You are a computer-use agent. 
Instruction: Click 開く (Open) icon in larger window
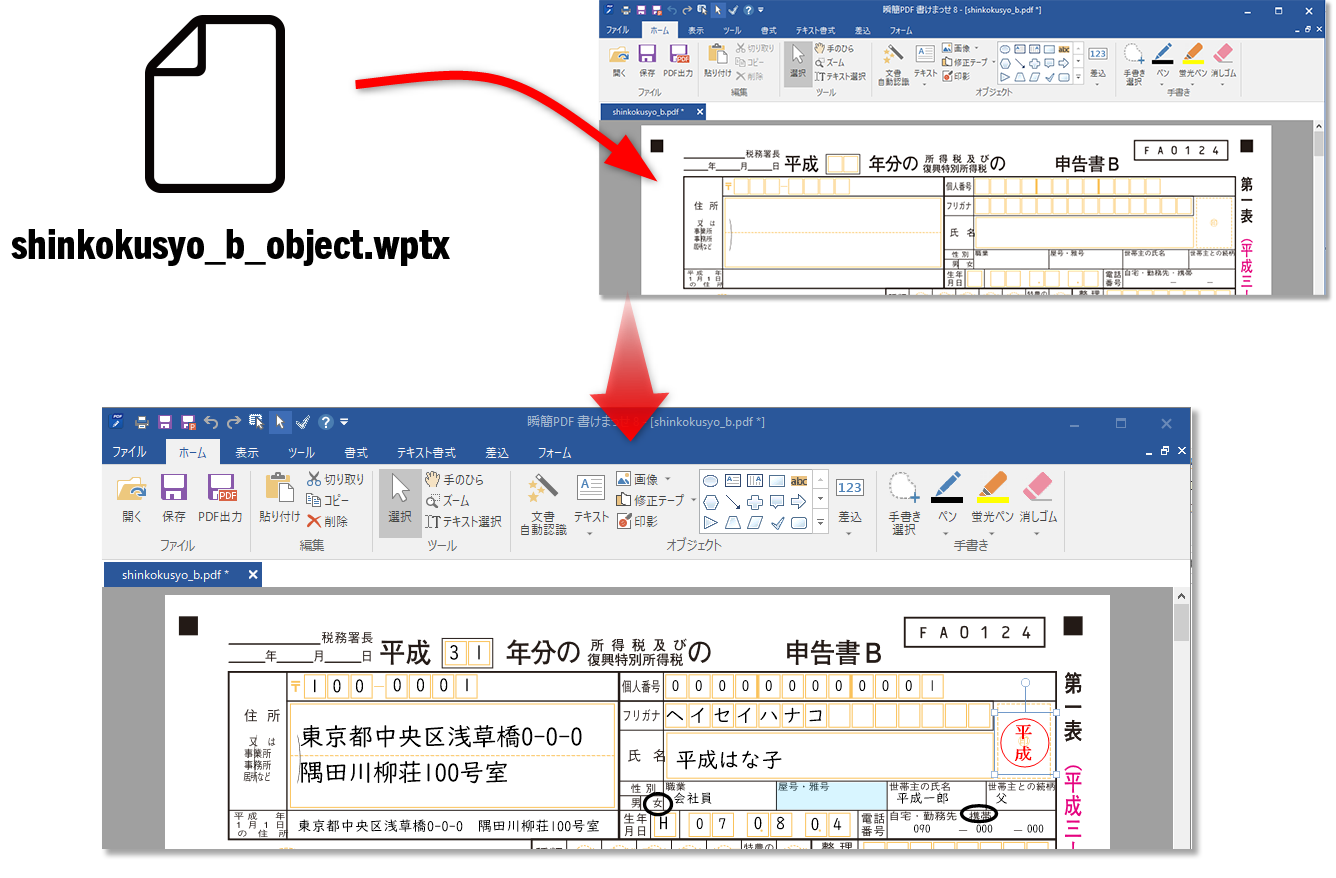tap(132, 499)
